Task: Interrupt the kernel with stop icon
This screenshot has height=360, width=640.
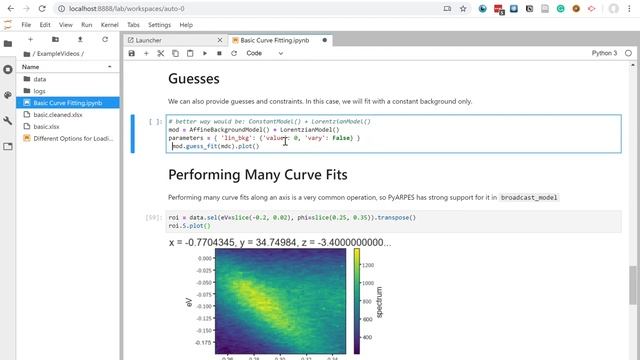Action: pos(219,53)
